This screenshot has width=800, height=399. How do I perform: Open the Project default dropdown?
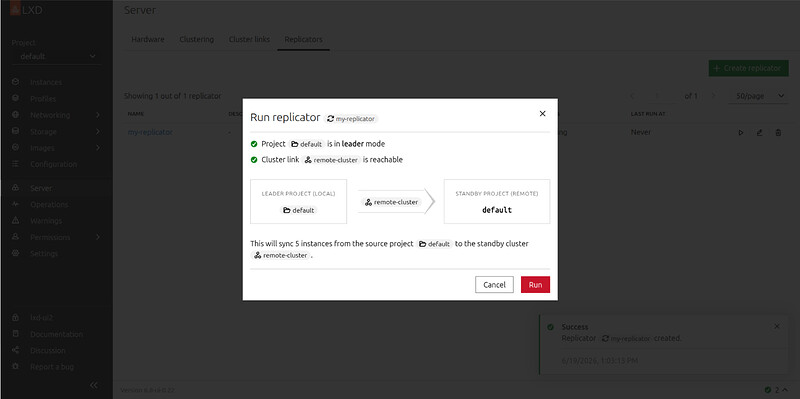(56, 57)
